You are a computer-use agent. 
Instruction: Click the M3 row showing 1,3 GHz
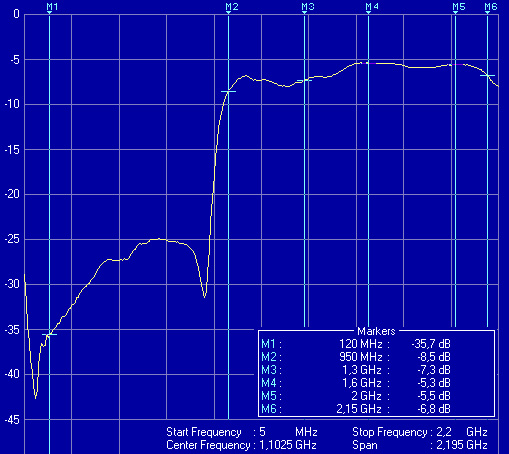tap(356, 370)
